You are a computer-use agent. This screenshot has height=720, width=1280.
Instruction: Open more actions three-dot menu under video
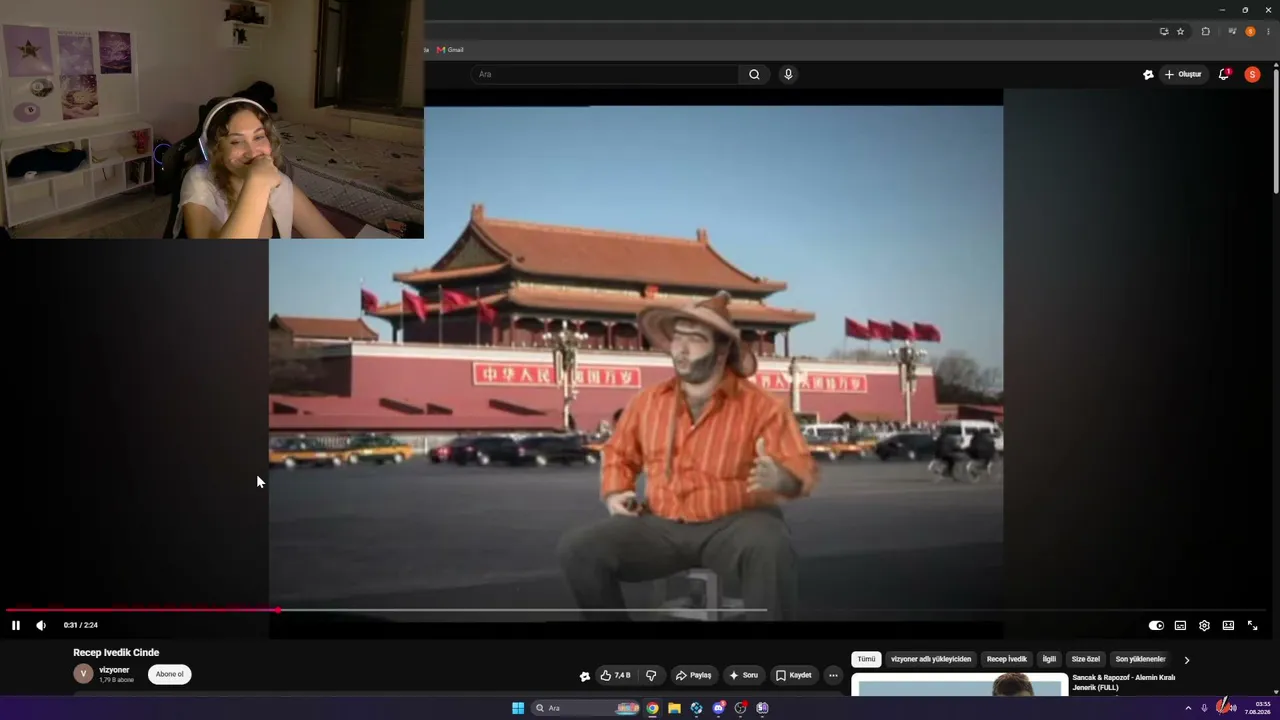(833, 676)
